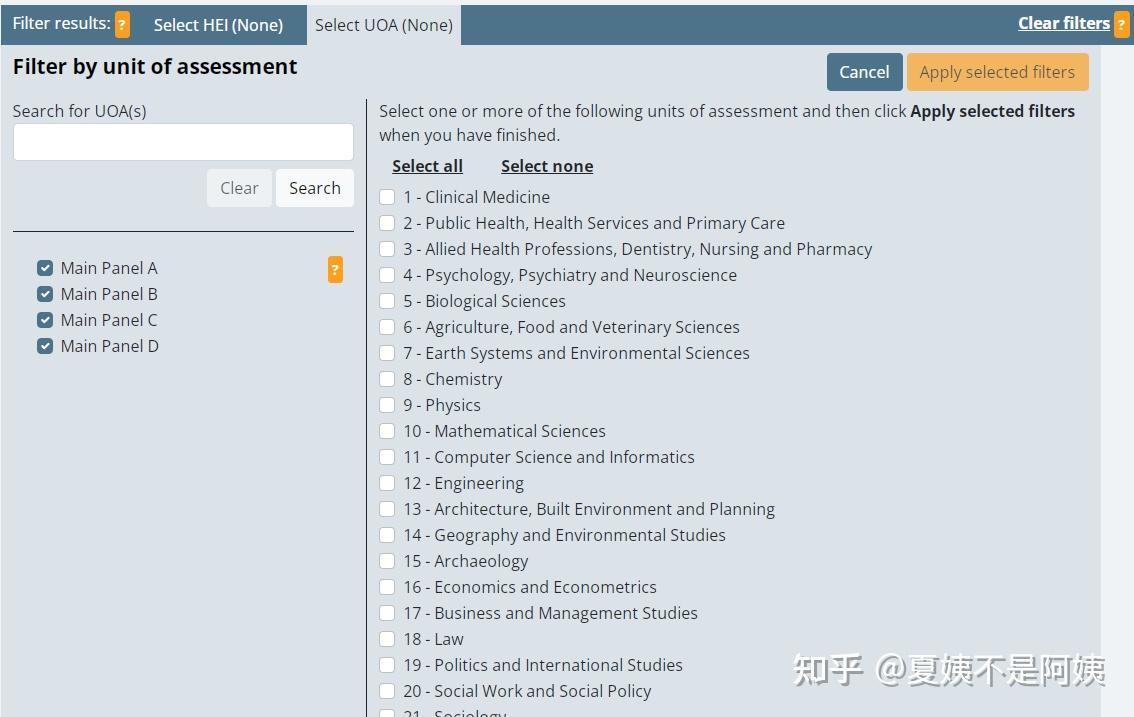Check the Law unit checkbox
Viewport: 1134px width, 717px height.
tap(388, 640)
